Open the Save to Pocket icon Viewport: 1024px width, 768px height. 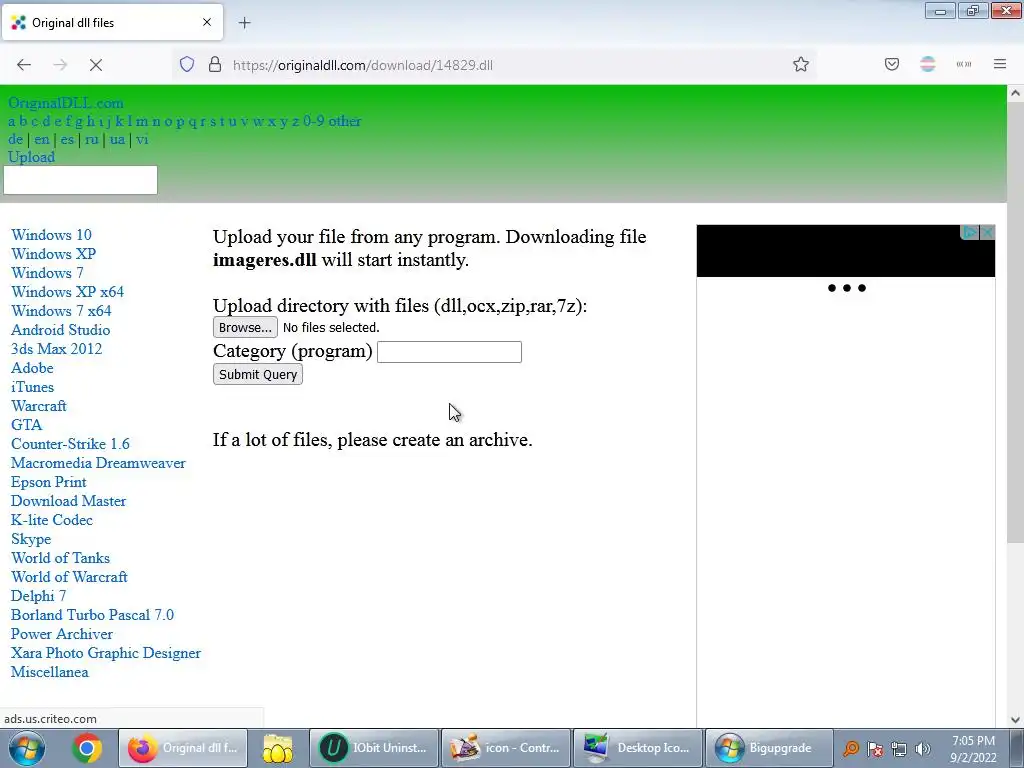tap(891, 64)
